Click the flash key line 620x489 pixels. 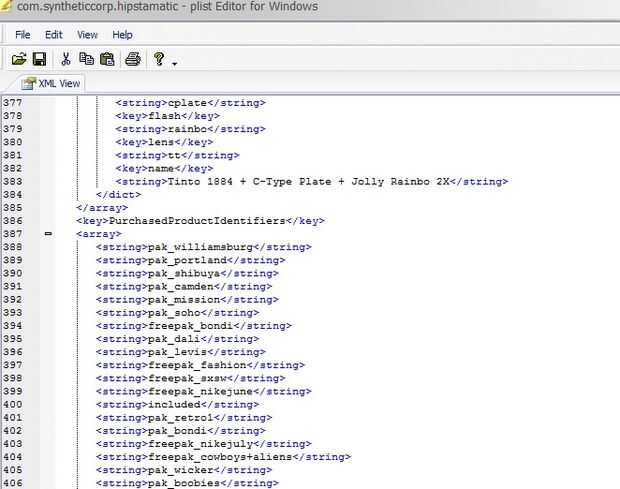click(168, 116)
